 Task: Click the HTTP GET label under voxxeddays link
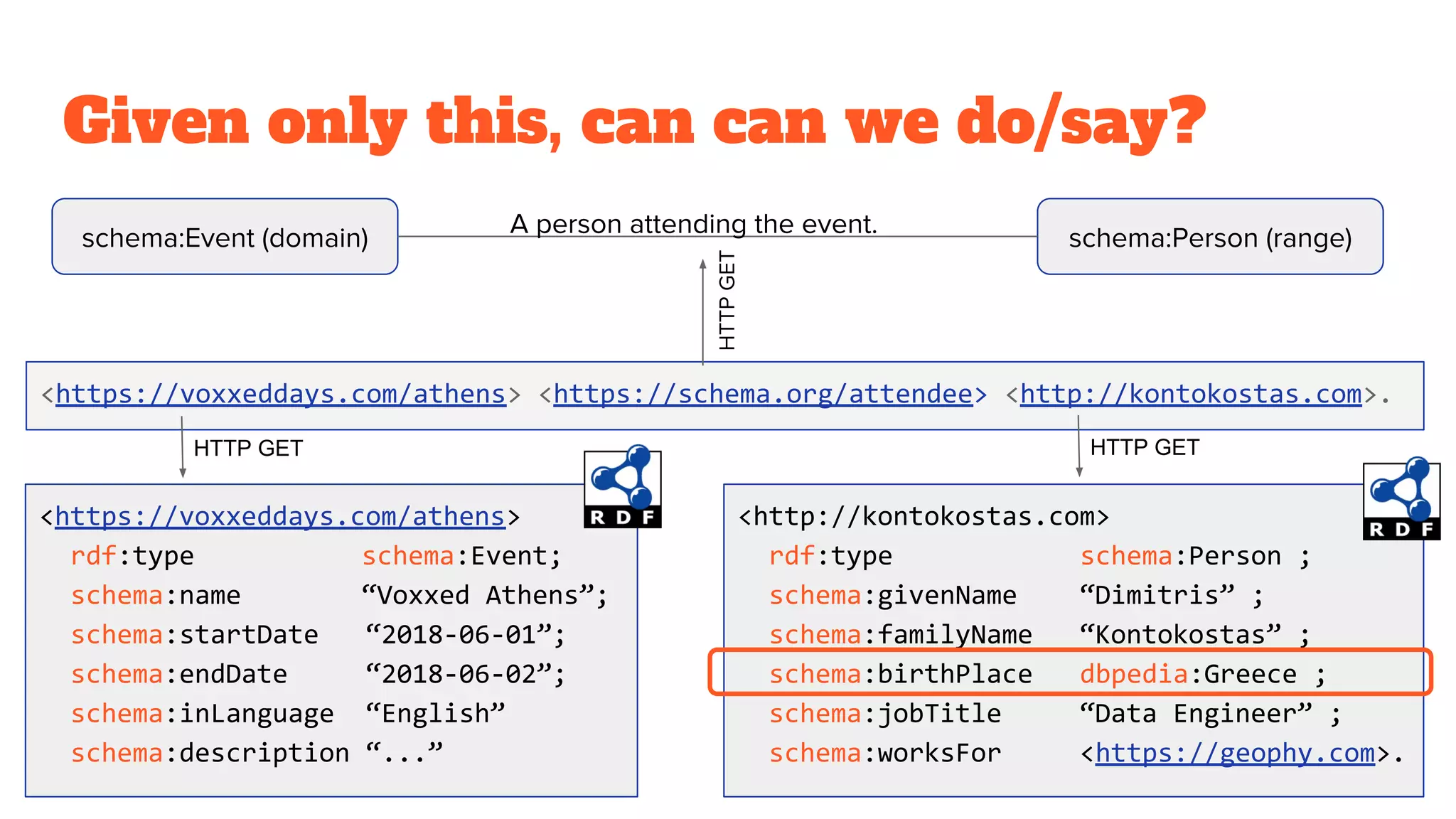point(248,449)
